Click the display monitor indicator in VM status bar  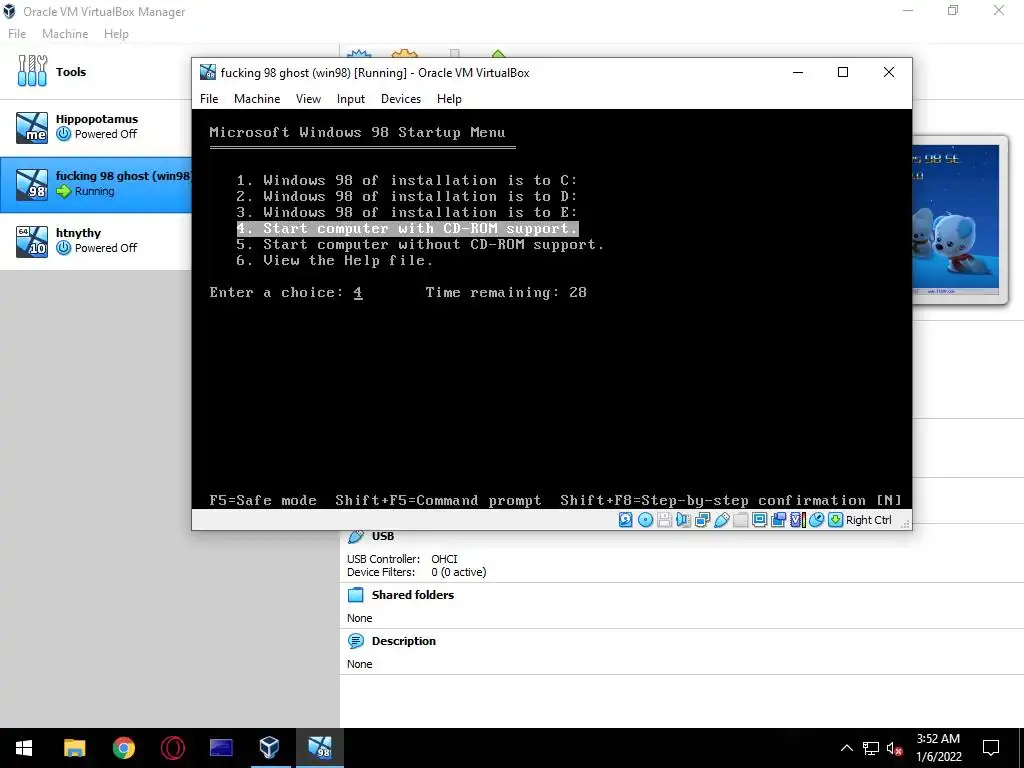point(760,520)
